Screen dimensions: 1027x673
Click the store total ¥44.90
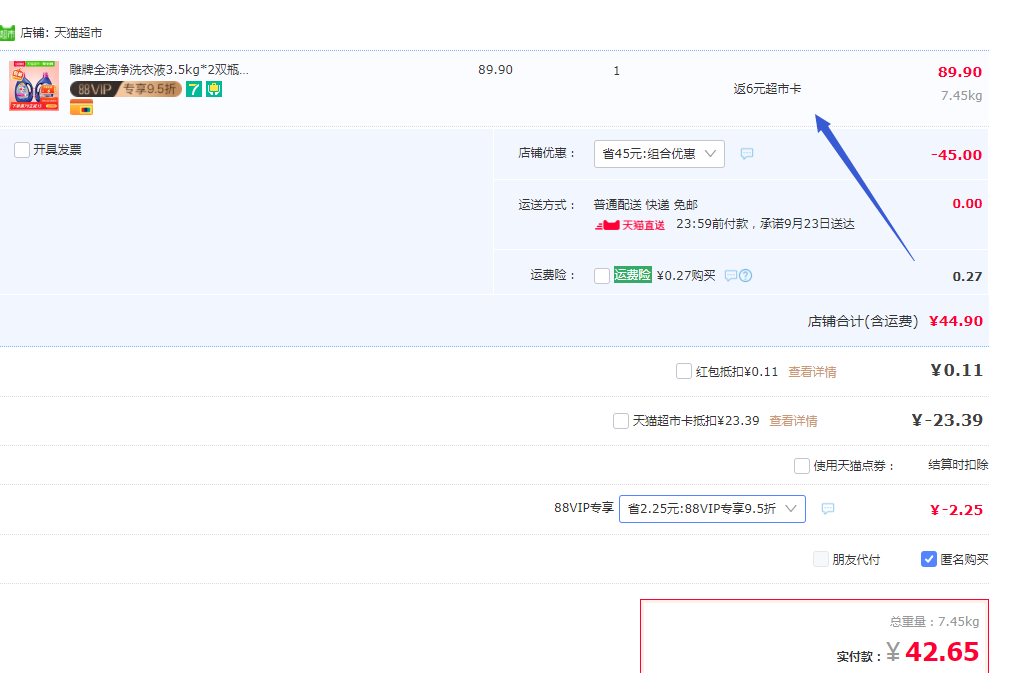click(956, 321)
